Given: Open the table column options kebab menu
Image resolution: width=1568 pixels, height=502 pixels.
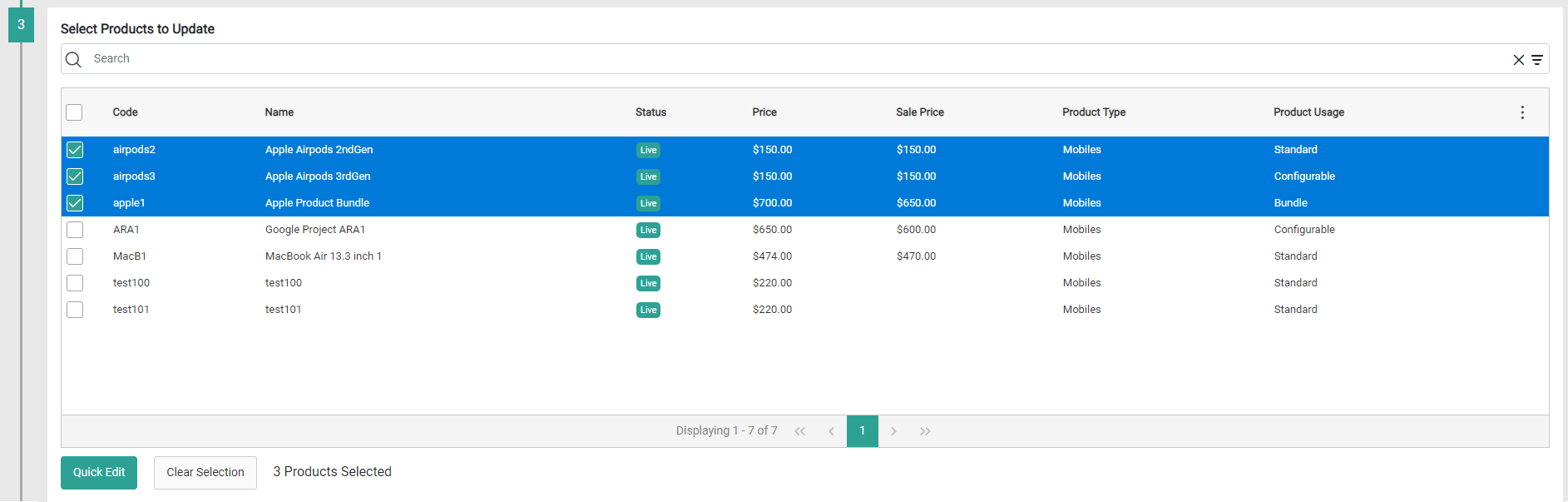Looking at the screenshot, I should click(1522, 112).
